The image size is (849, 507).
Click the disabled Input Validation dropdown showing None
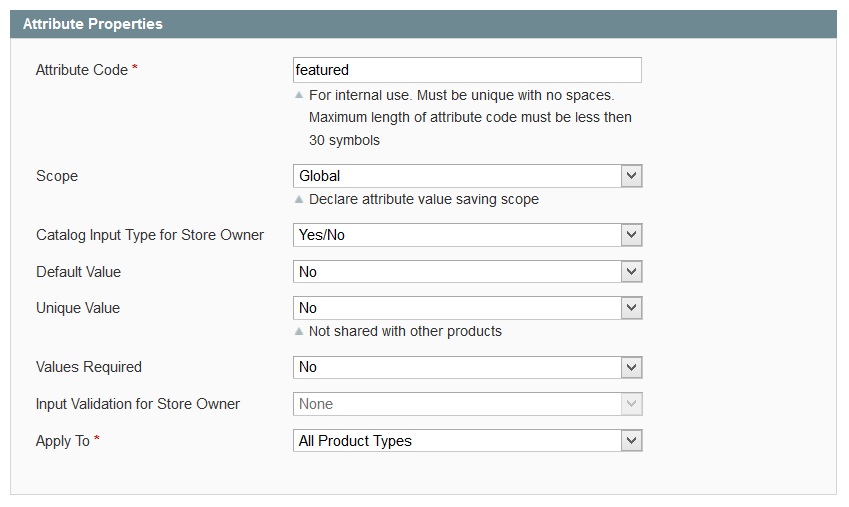(467, 404)
